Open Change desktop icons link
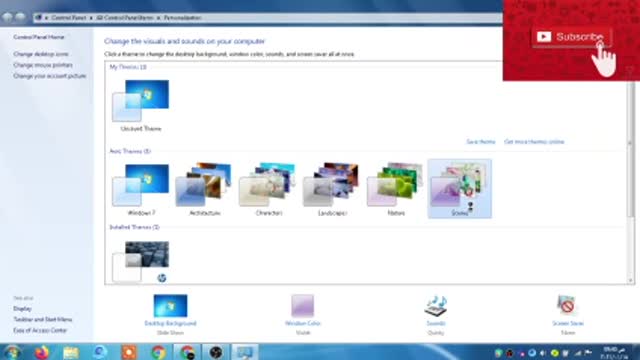 (x=41, y=54)
